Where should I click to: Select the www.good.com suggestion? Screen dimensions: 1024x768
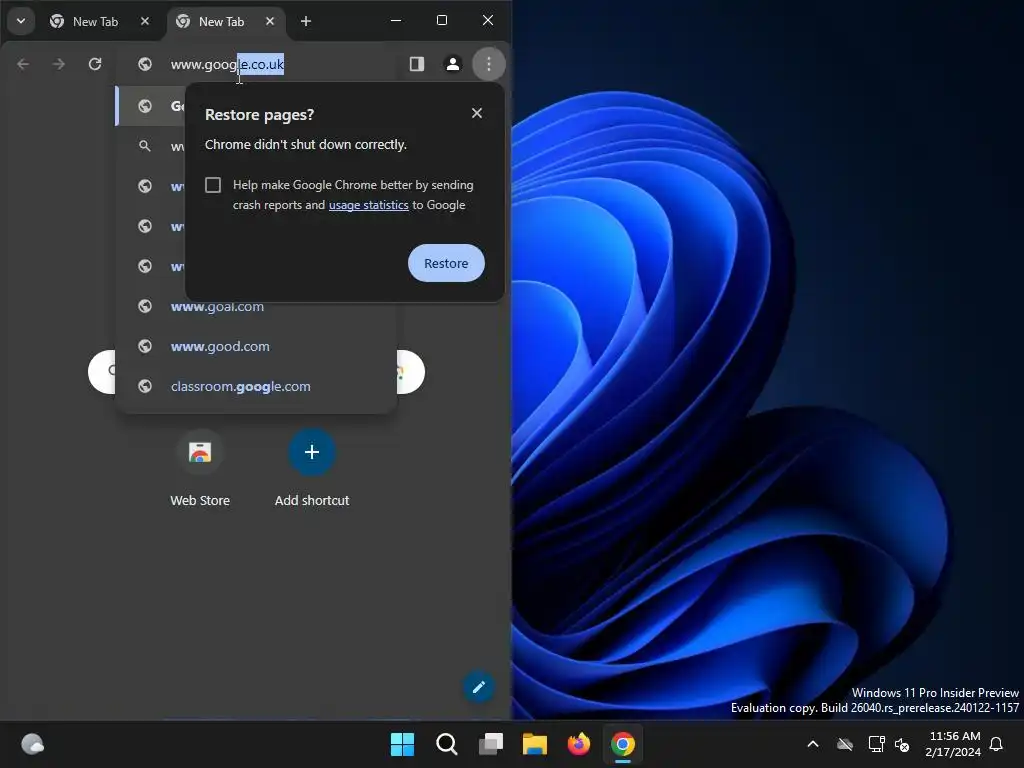[256, 346]
